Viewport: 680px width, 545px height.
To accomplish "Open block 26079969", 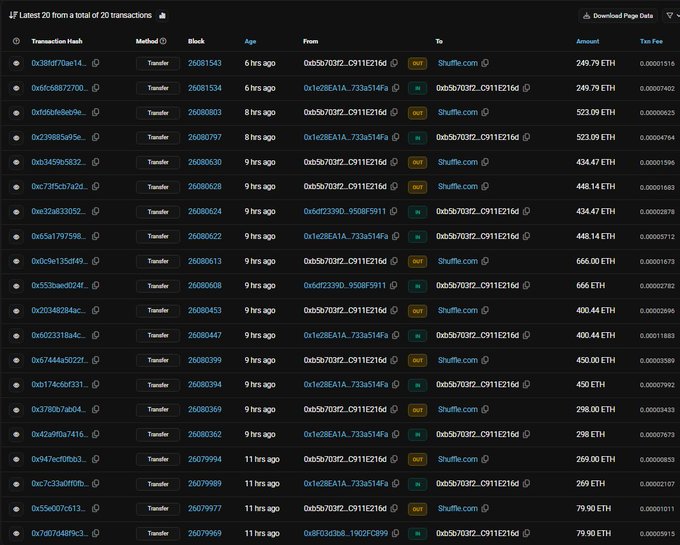I will click(x=205, y=533).
